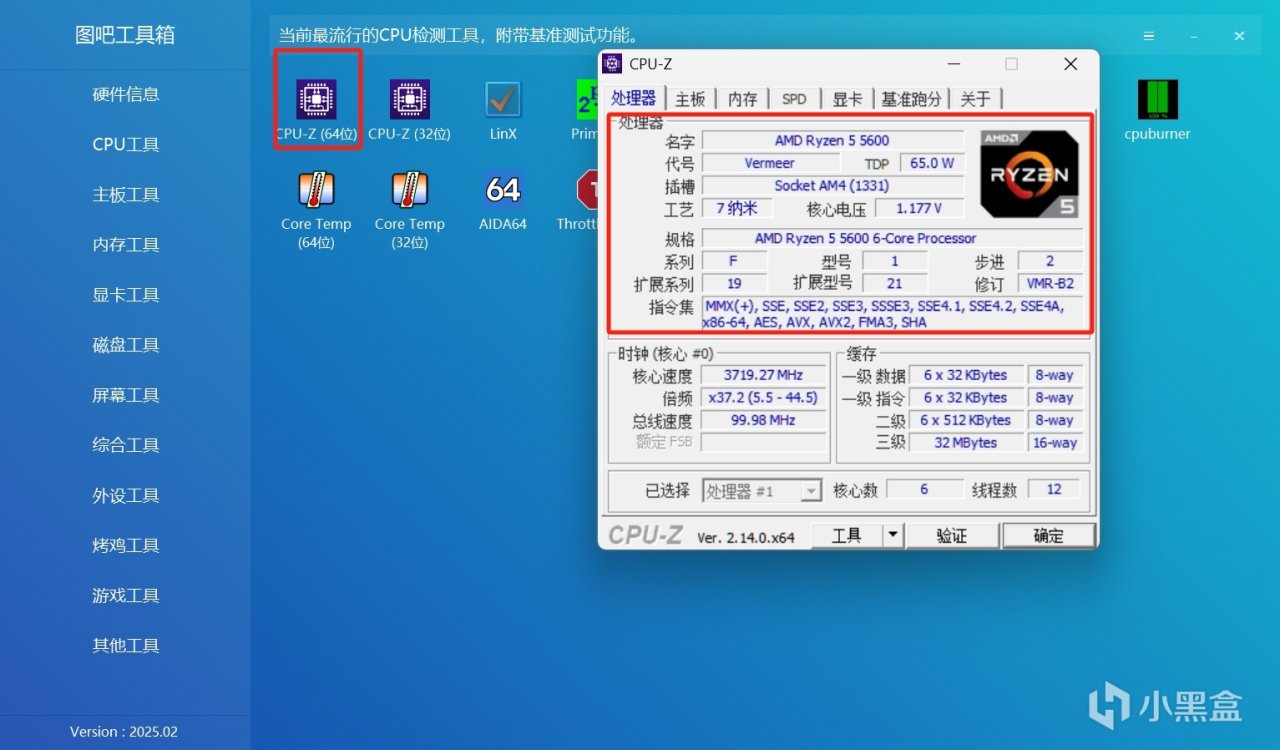The image size is (1280, 750).
Task: Open the 显卡 tab in CPU-Z
Action: click(847, 98)
